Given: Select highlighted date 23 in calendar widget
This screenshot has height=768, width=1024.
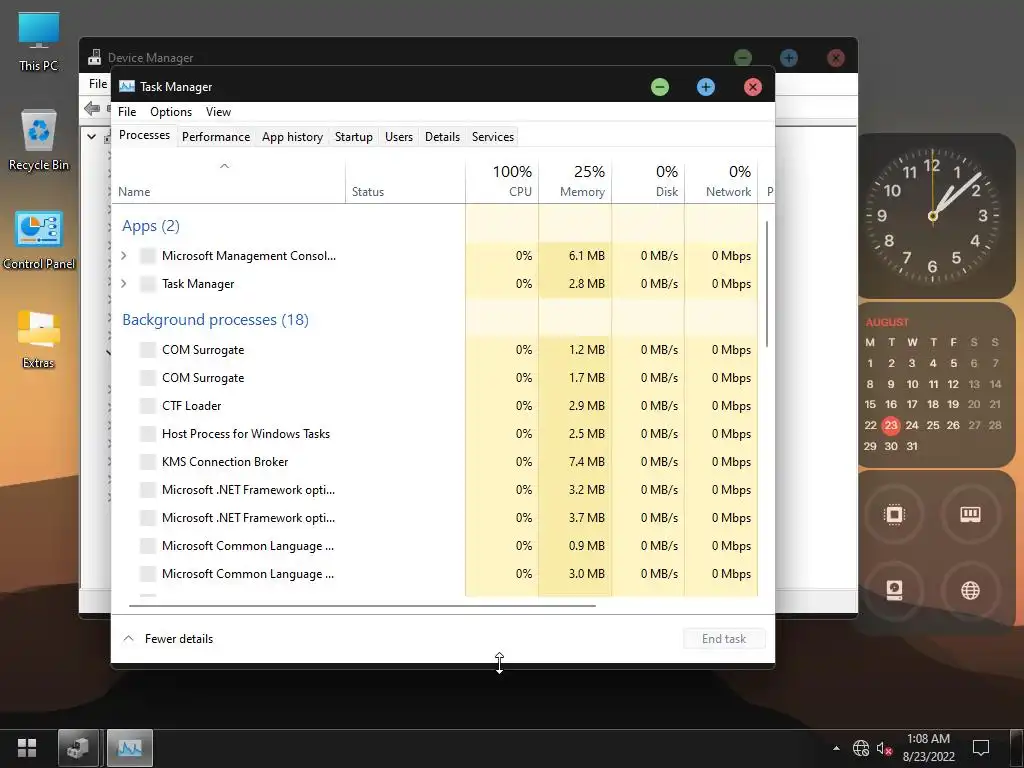Looking at the screenshot, I should [x=891, y=425].
